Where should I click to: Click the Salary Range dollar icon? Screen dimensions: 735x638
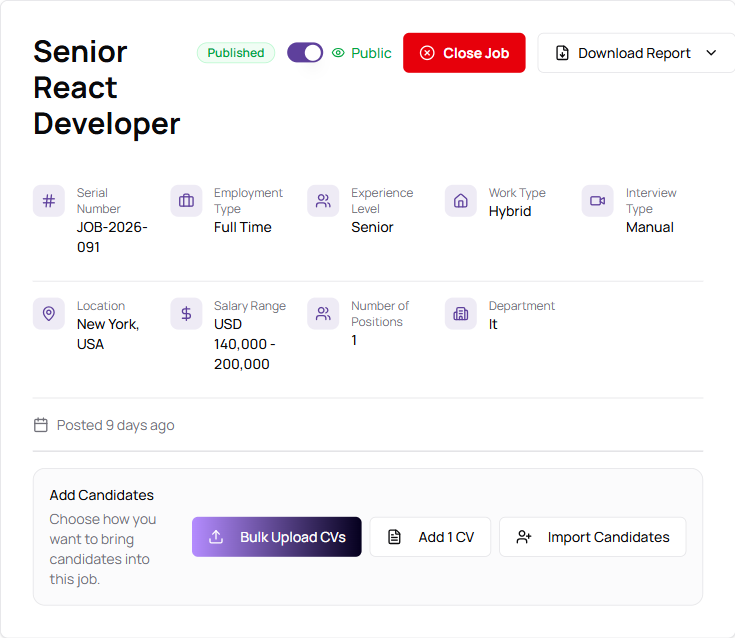click(x=186, y=314)
